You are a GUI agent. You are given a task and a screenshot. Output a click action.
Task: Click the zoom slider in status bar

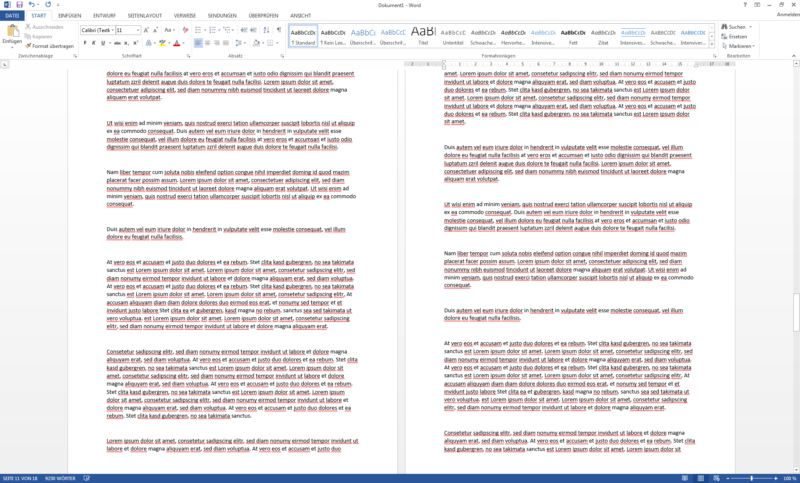752,478
